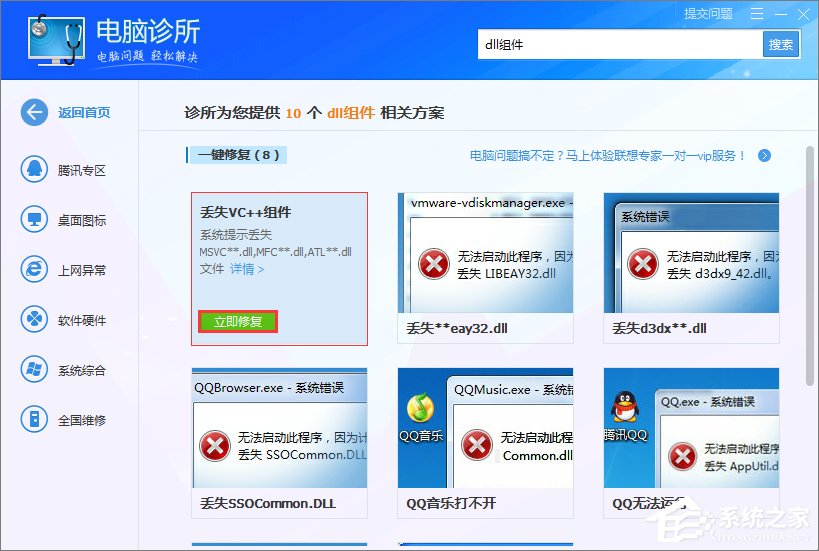Open the 联想专家一对一vip服务 promotion link
This screenshot has width=819, height=551.
(607, 156)
